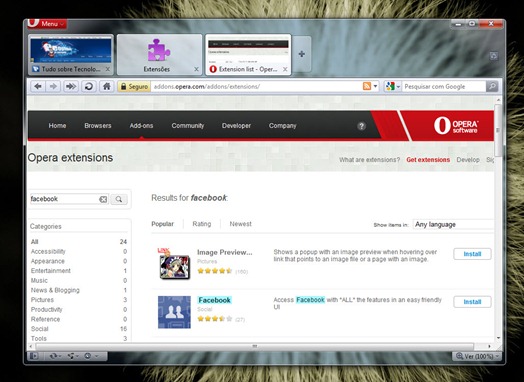
Task: Open the Opera Menu button
Action: point(46,24)
